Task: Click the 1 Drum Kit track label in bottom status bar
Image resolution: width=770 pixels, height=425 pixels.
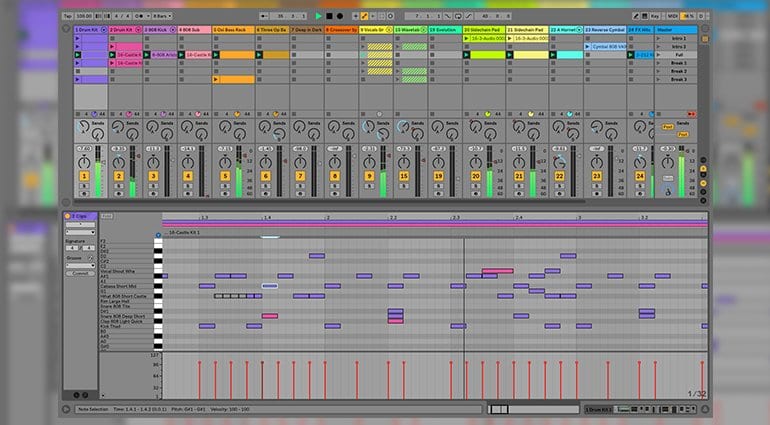Action: pos(598,409)
